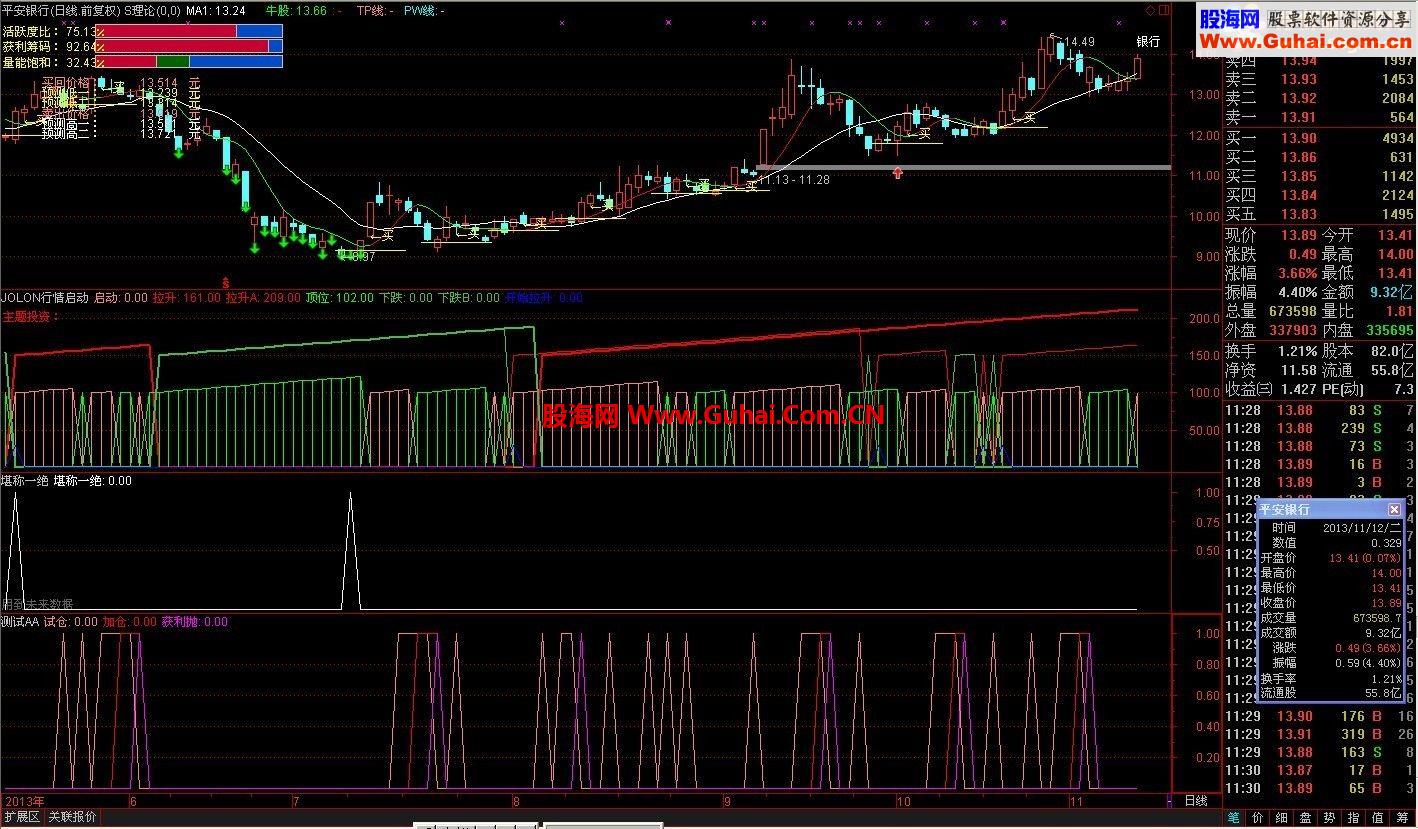This screenshot has width=1418, height=829.
Task: Click the diamond icon atop the chart
Action: pos(1150,10)
